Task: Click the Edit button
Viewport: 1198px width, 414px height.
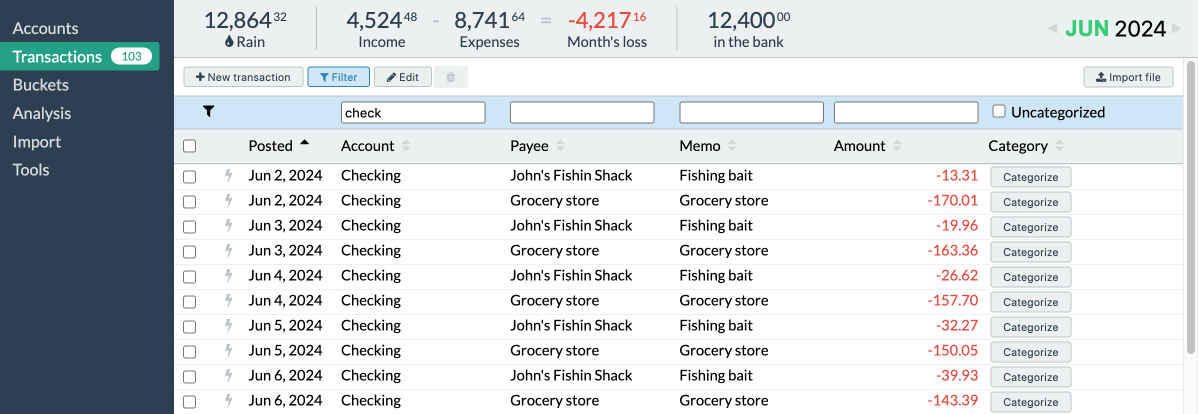Action: [403, 77]
